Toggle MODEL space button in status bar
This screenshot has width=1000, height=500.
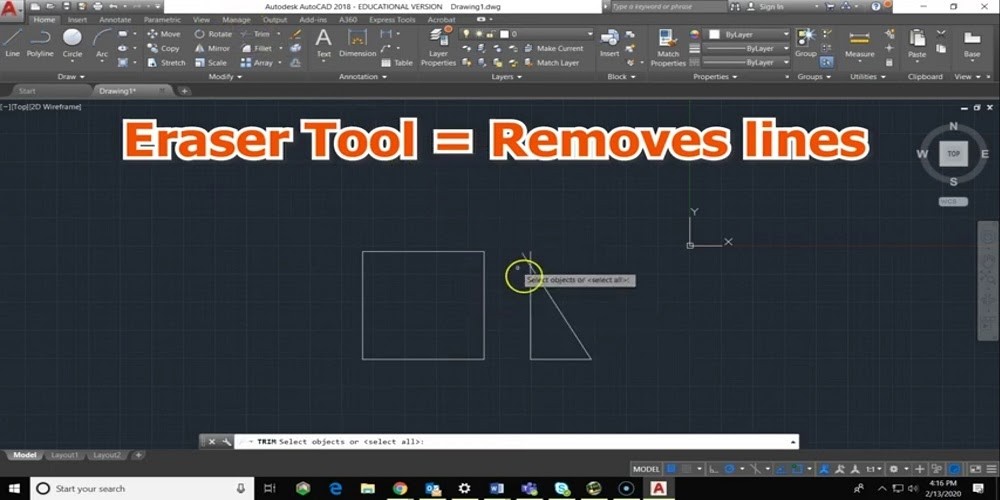[x=646, y=469]
